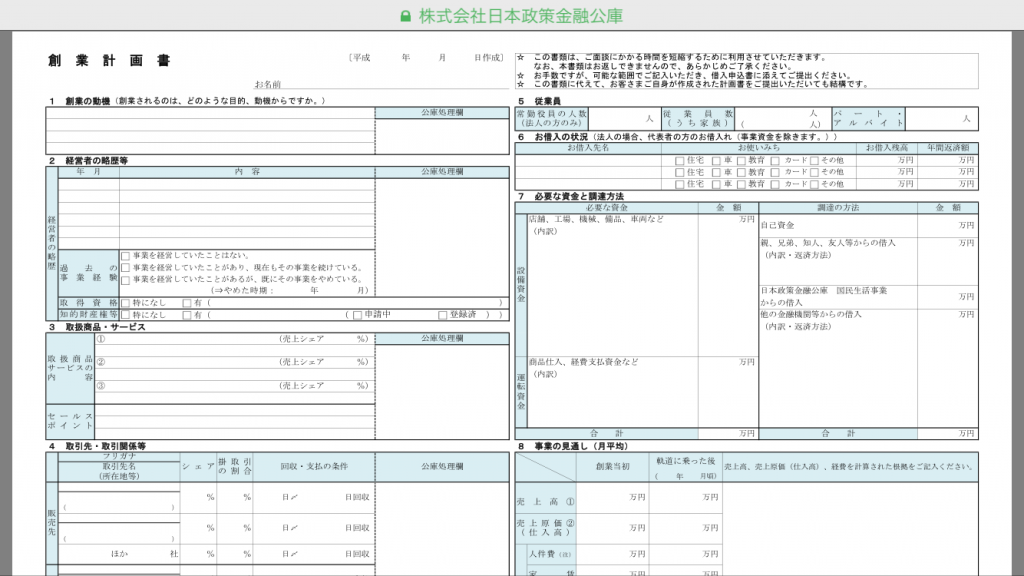Click the 創業当初 column header

(x=613, y=467)
